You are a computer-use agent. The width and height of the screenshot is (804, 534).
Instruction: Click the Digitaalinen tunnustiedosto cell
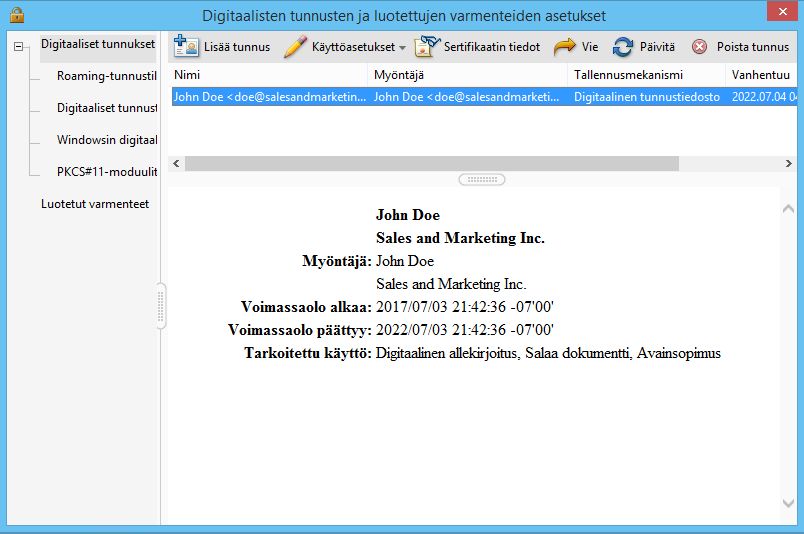(647, 97)
